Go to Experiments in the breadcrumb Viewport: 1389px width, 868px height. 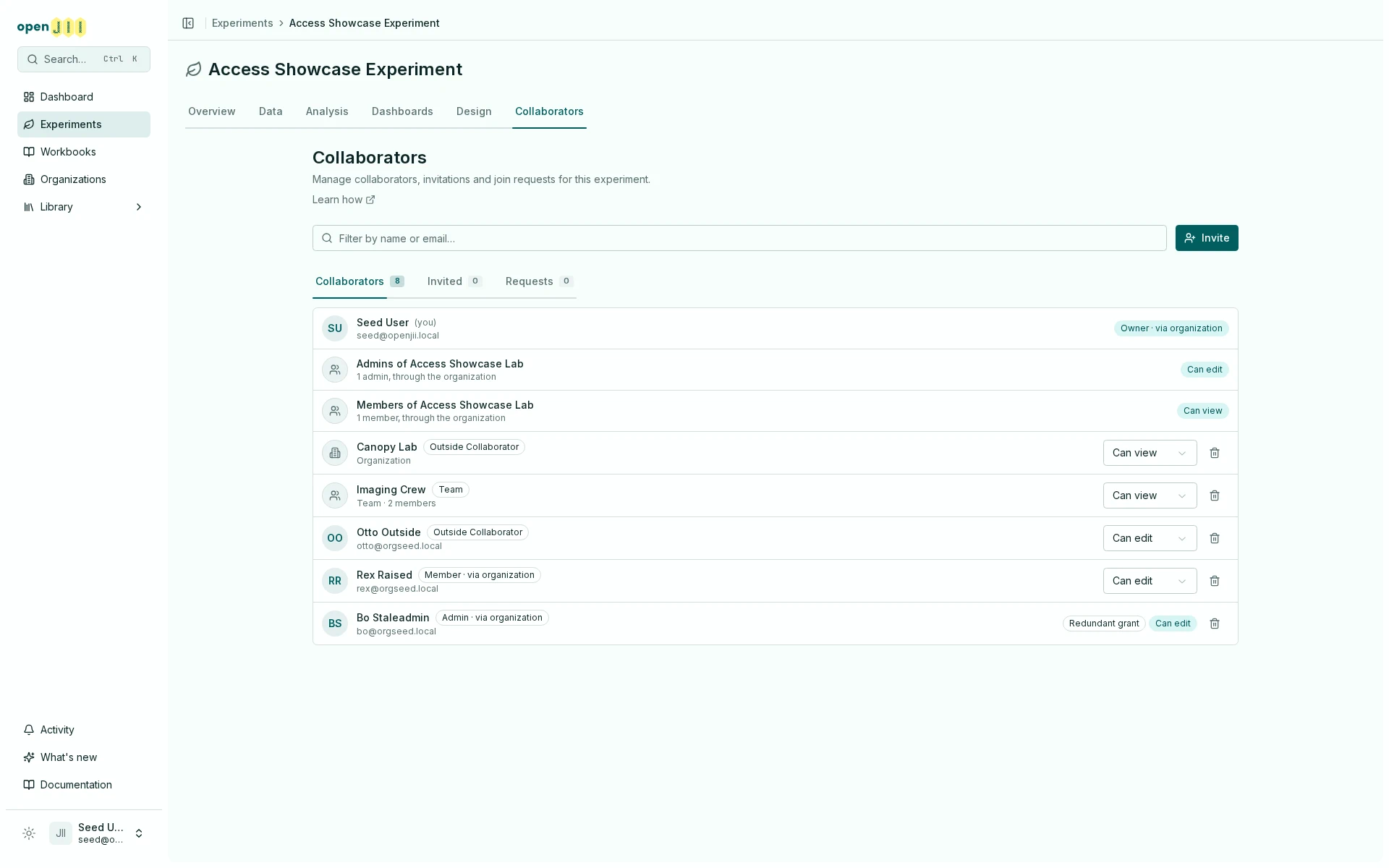pos(242,23)
